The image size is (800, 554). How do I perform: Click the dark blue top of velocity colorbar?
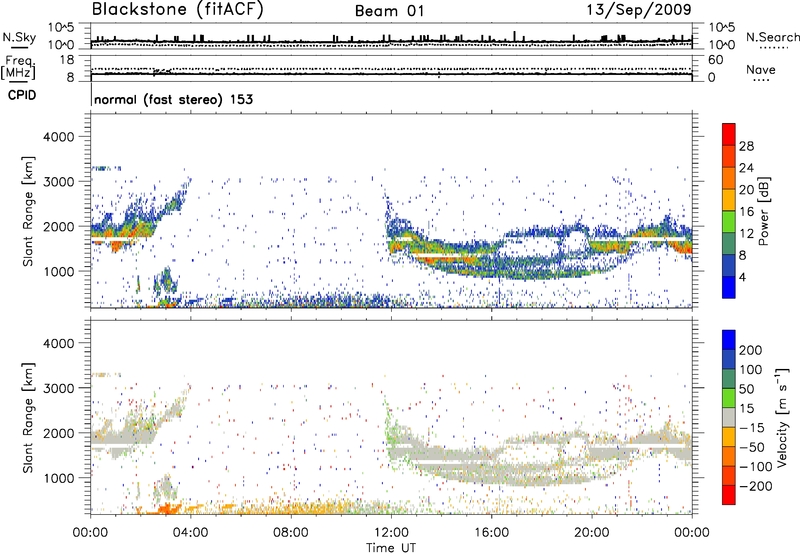[x=729, y=340]
